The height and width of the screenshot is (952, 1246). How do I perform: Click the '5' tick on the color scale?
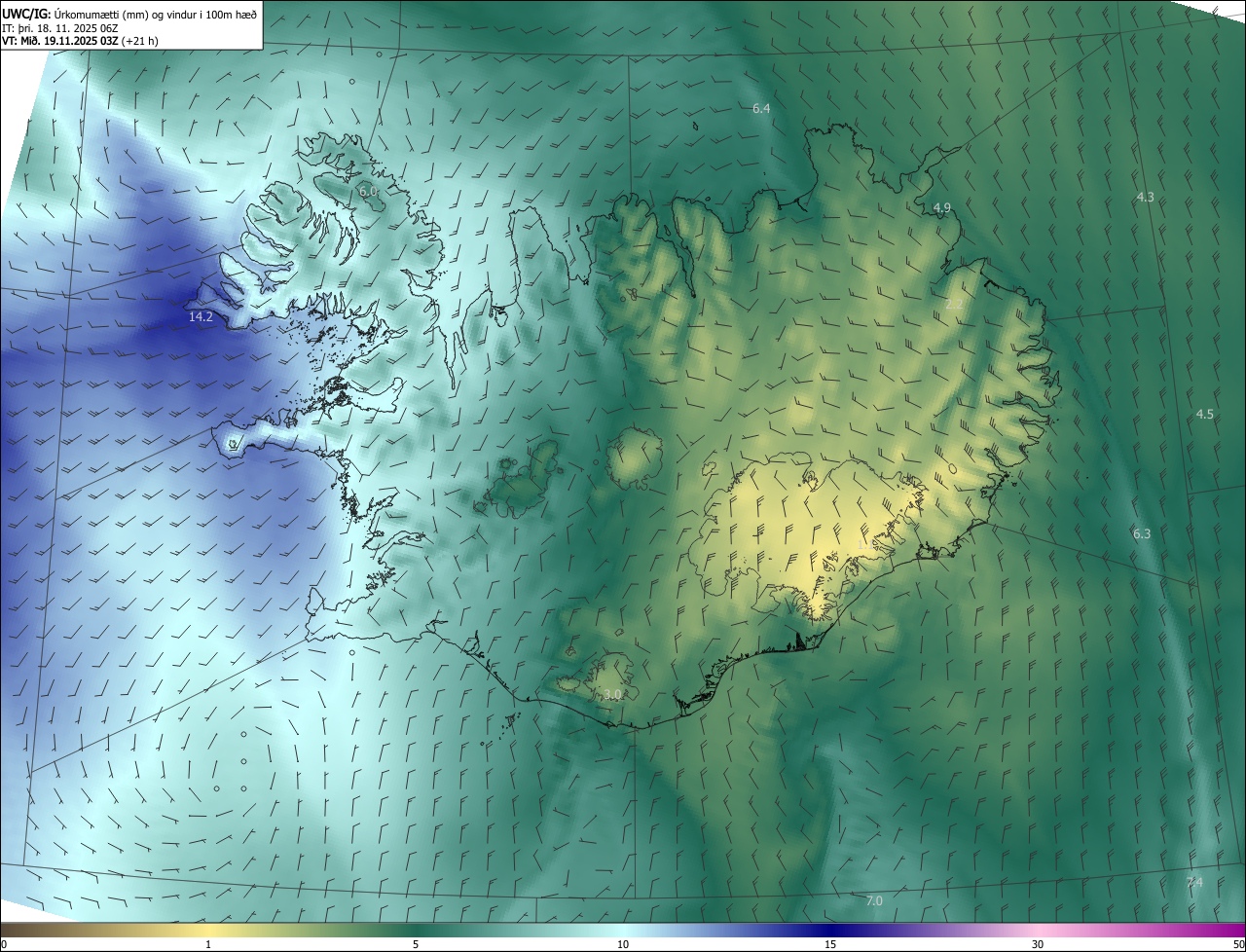pyautogui.click(x=416, y=945)
